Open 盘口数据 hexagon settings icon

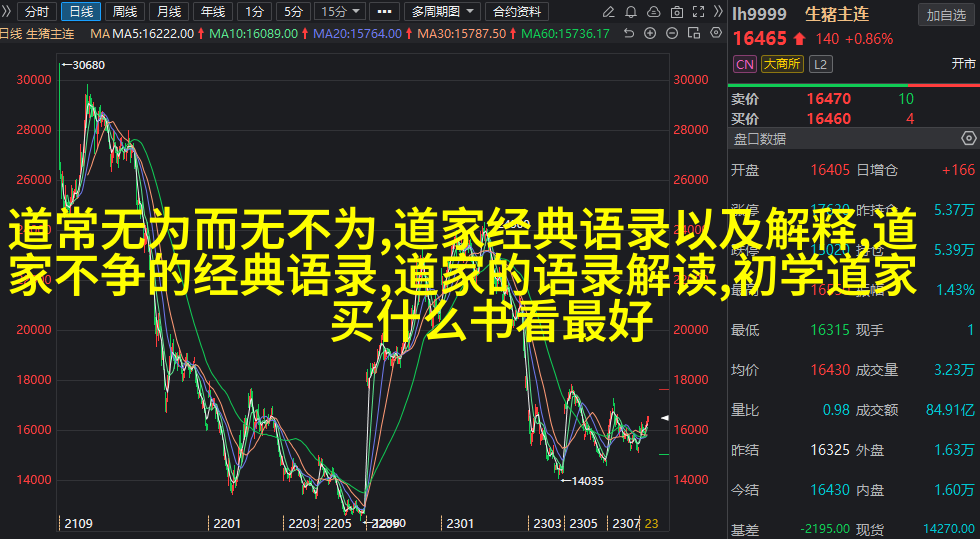967,139
